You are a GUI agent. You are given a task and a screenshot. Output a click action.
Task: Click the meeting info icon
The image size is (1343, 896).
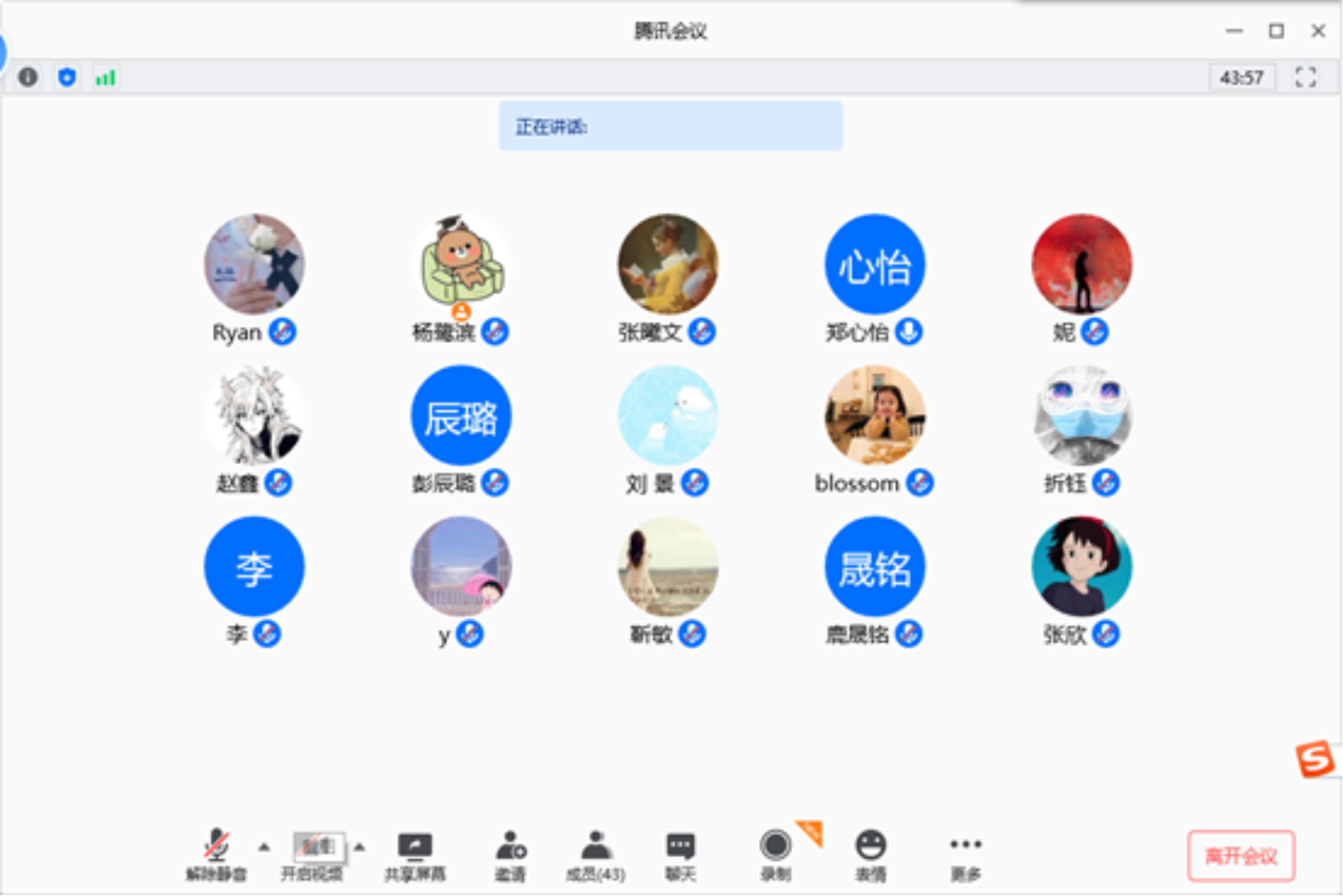pyautogui.click(x=28, y=77)
